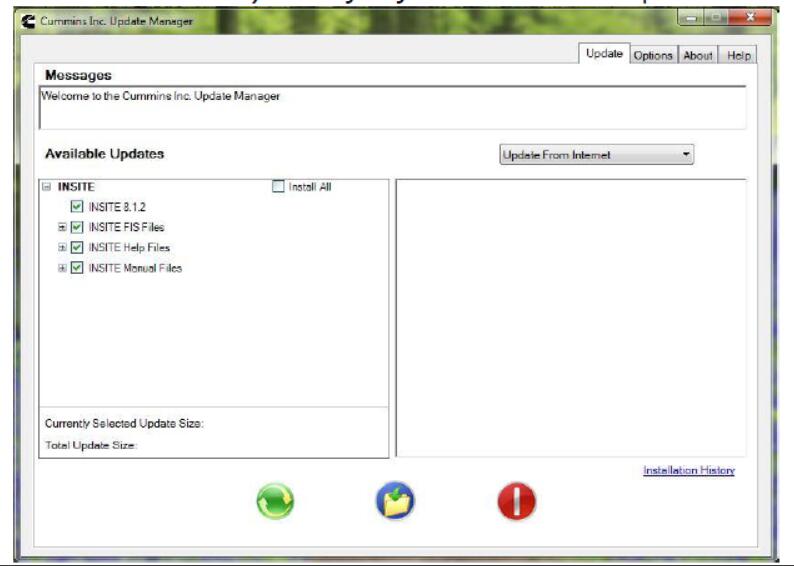Select the INSITE FIS Files label
The width and height of the screenshot is (794, 566).
pyautogui.click(x=127, y=227)
